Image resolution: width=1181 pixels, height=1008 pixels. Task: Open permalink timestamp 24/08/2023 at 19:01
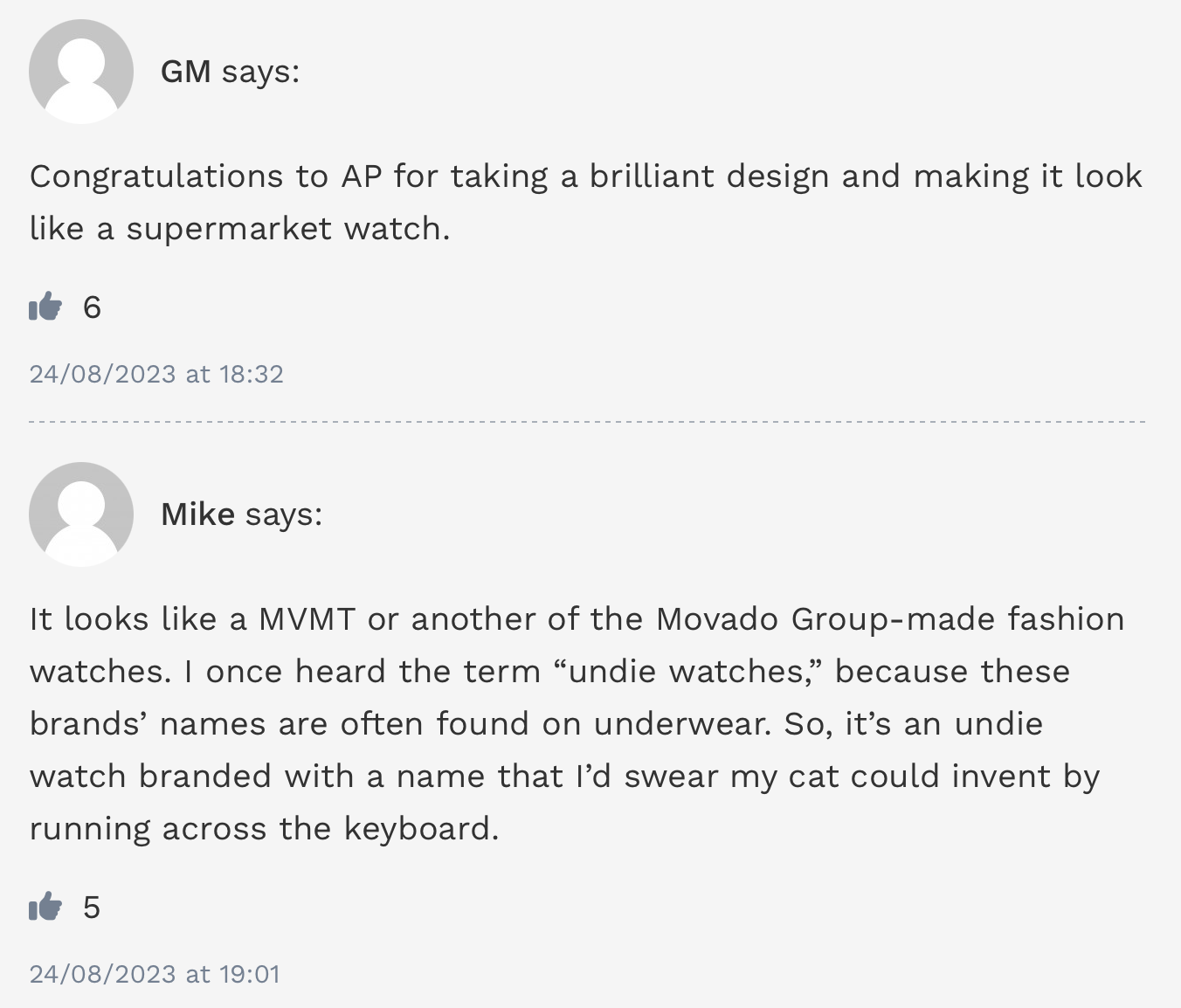[155, 974]
